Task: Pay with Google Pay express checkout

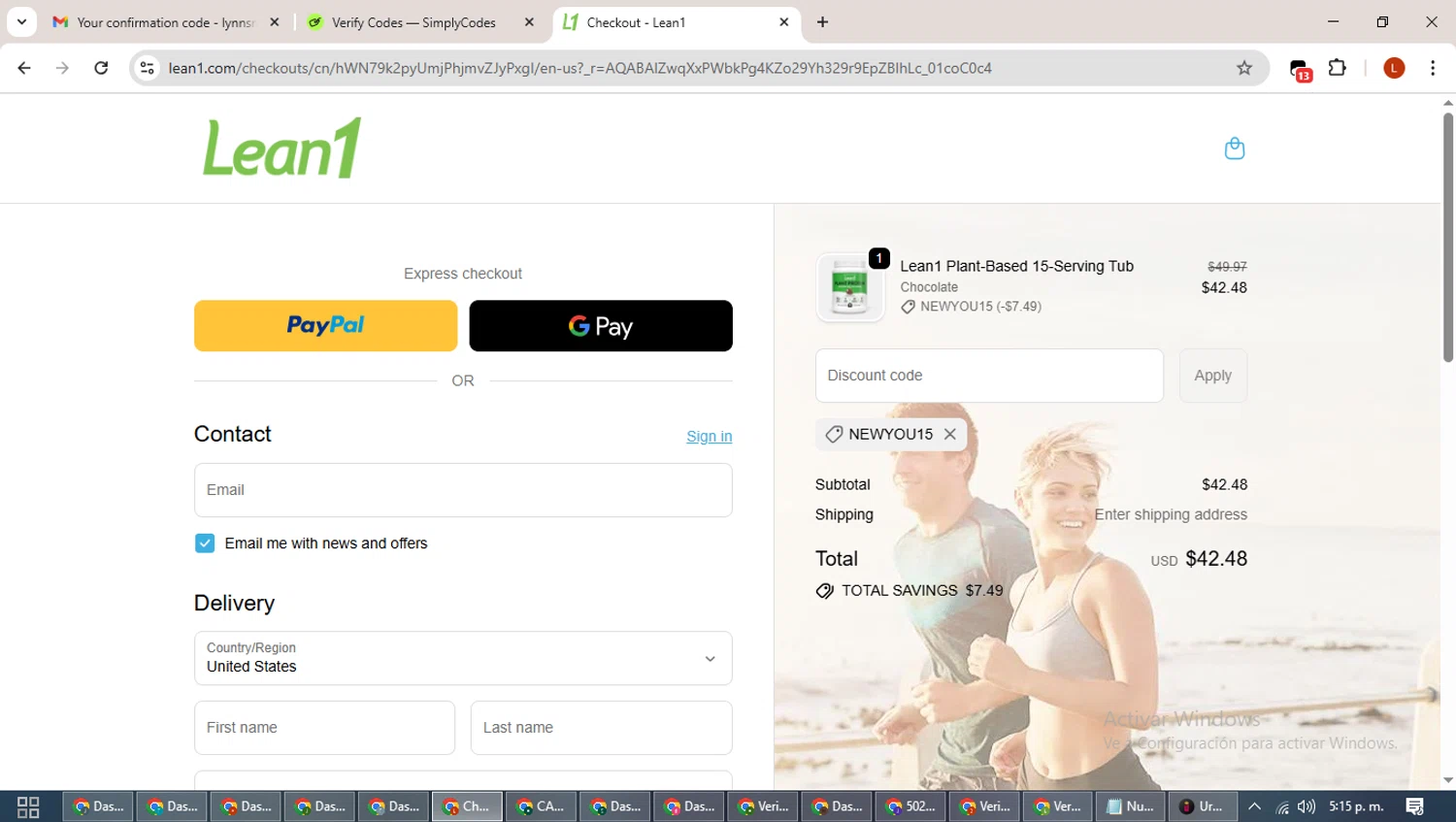Action: [x=601, y=325]
